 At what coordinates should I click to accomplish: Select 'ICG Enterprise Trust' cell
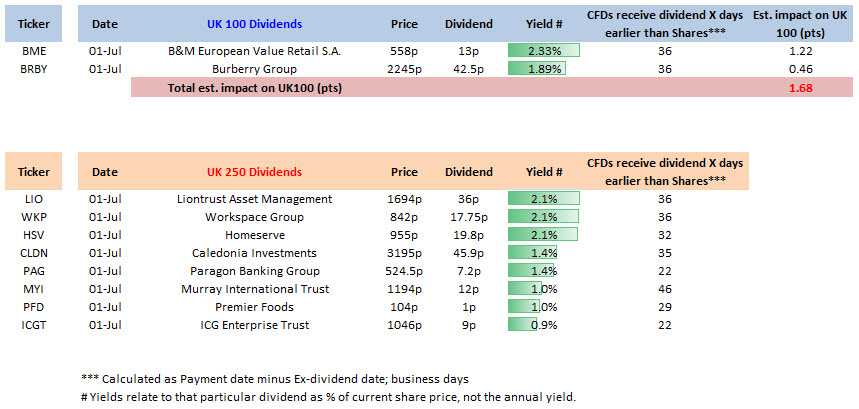click(254, 325)
